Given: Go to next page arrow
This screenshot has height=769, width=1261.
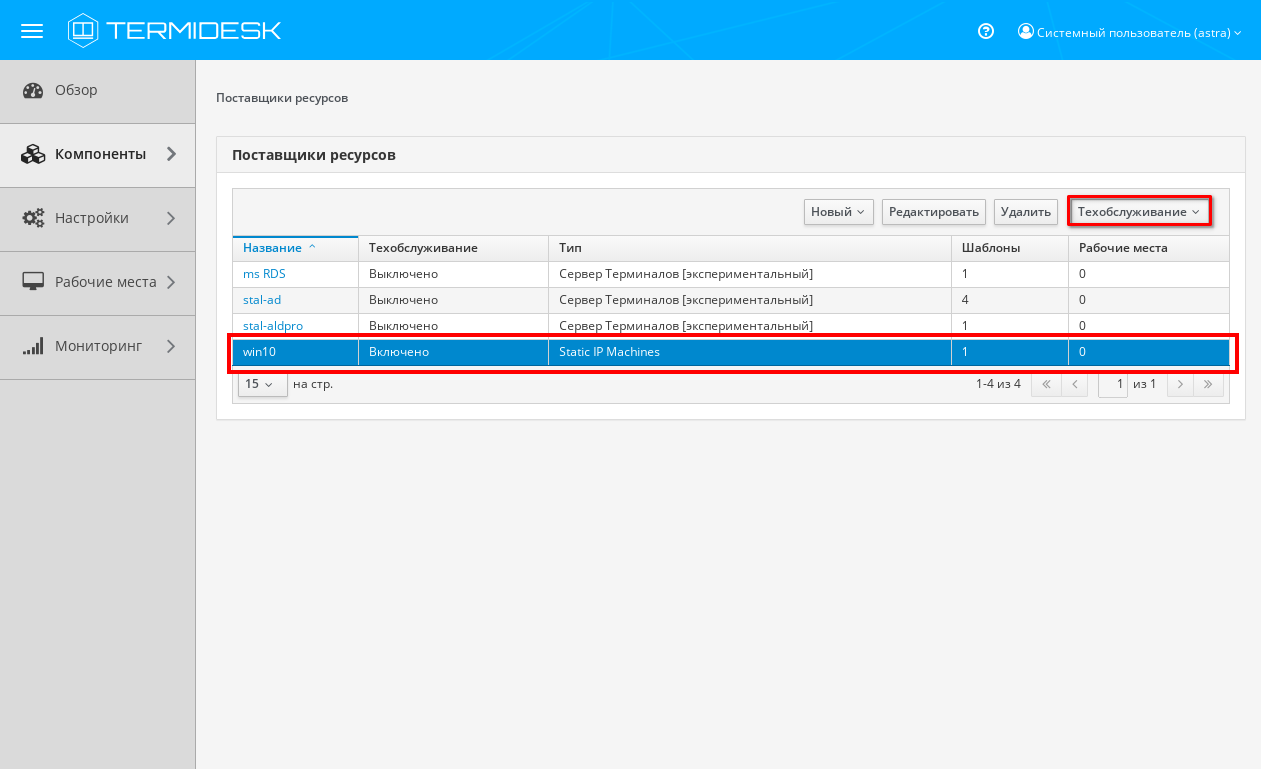Looking at the screenshot, I should coord(1180,384).
